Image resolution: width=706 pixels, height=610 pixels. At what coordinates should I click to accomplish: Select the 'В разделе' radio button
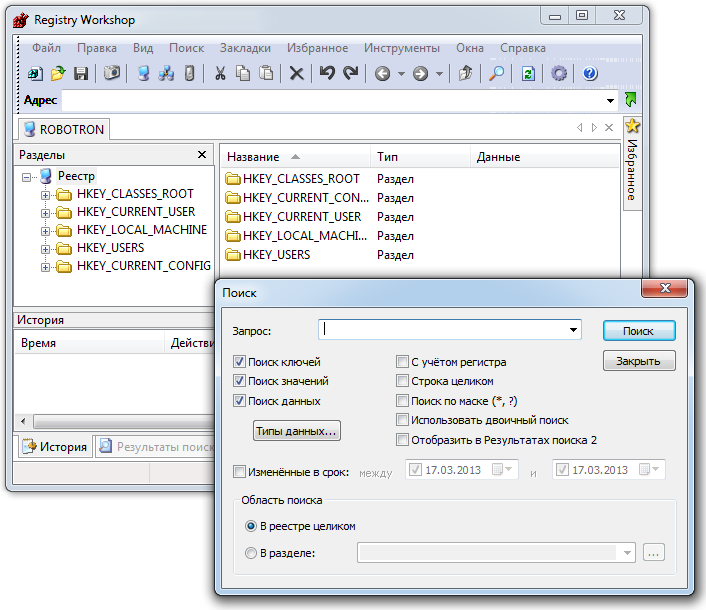tap(250, 552)
